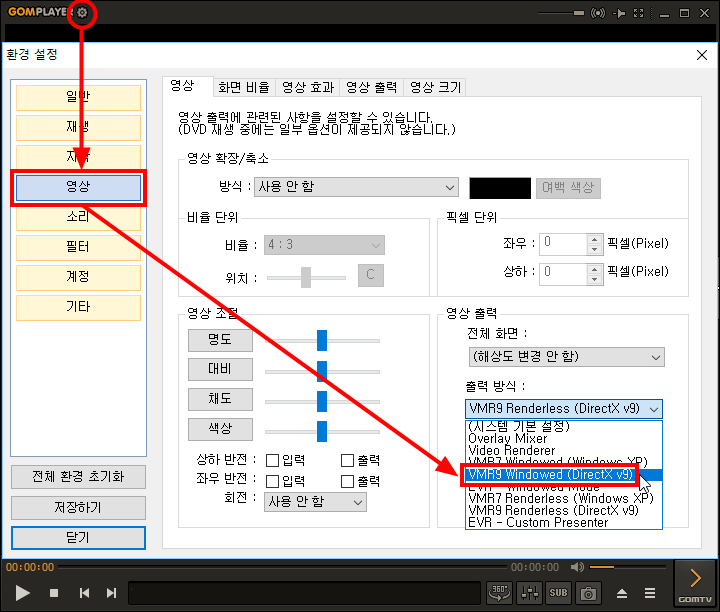This screenshot has width=720, height=612.
Task: Select the 일반 settings category
Action: coord(78,97)
